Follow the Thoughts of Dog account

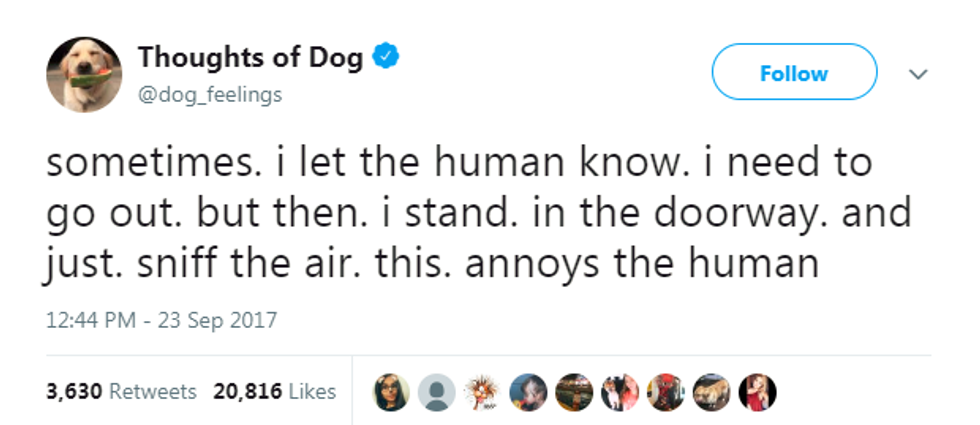(794, 73)
